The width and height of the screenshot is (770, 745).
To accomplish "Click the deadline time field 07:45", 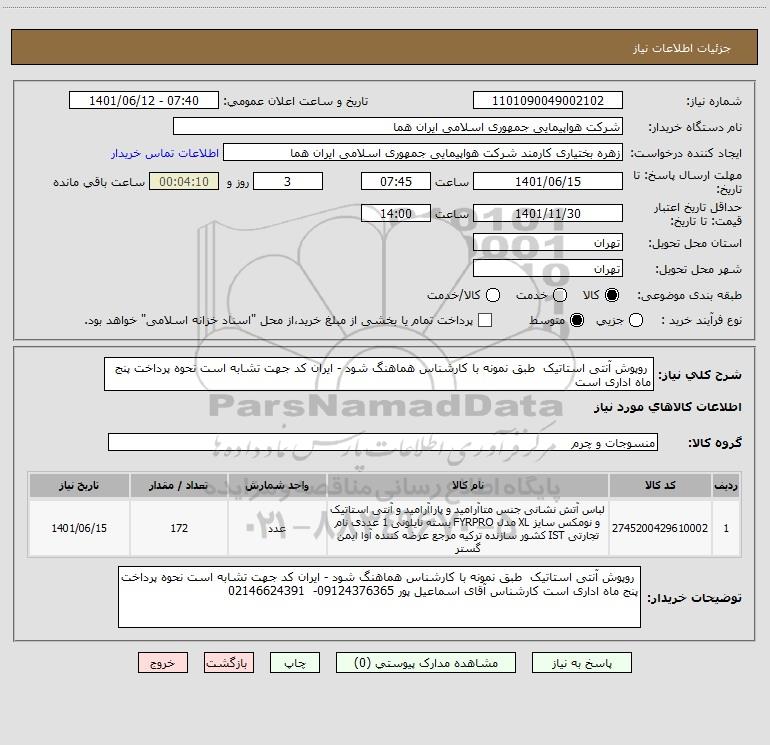I will click(x=396, y=181).
